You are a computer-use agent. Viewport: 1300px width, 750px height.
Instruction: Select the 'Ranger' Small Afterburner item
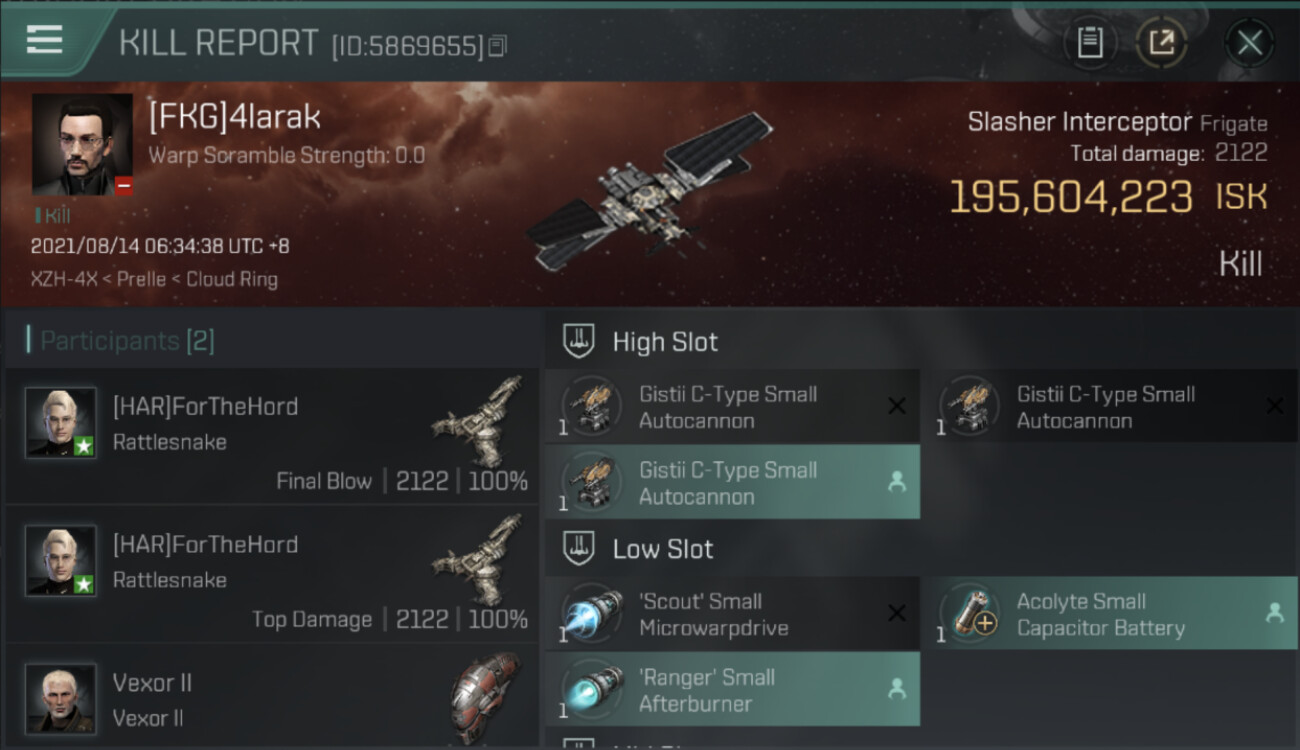point(732,689)
